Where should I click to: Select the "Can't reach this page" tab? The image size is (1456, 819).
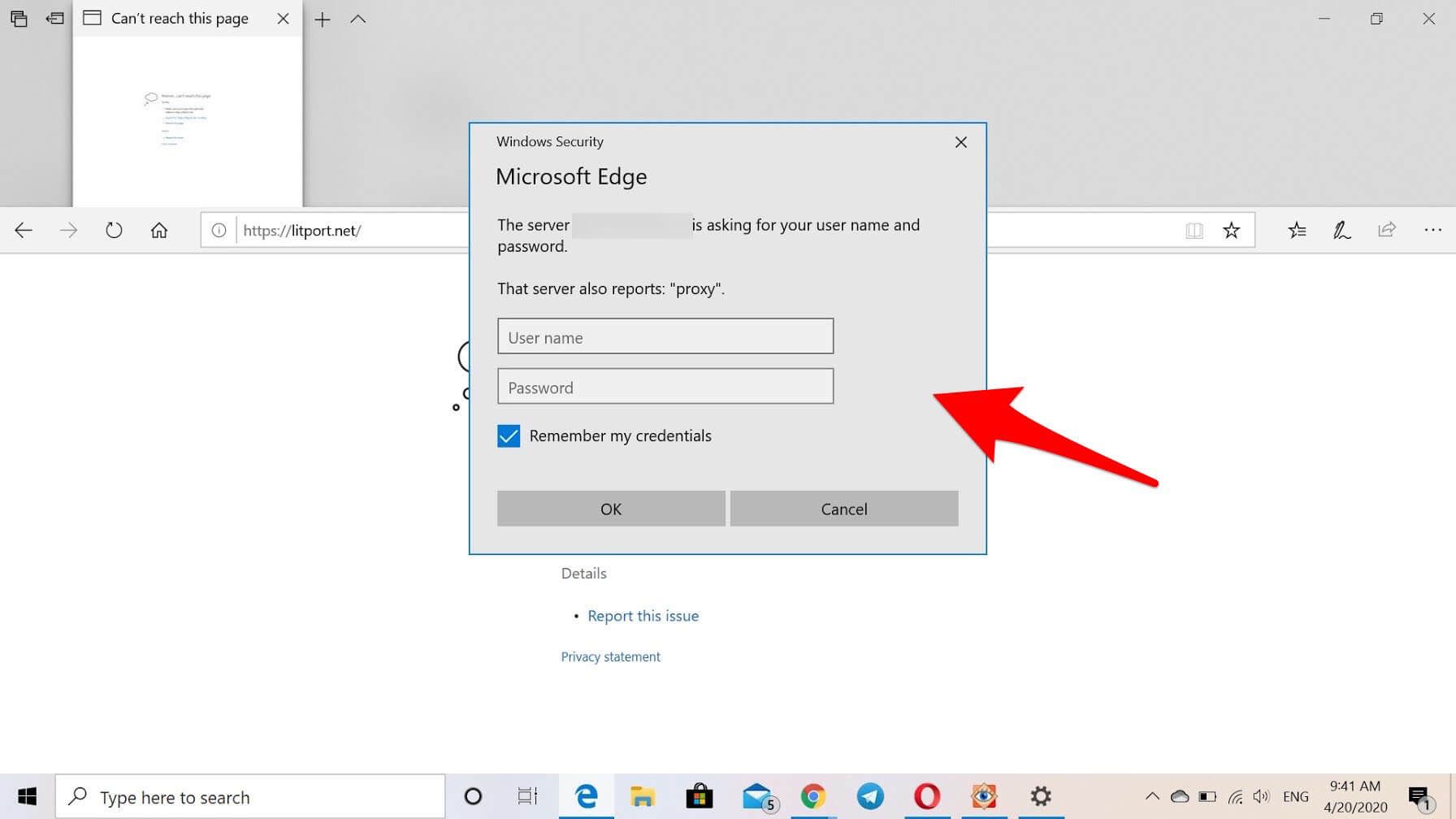coord(180,18)
